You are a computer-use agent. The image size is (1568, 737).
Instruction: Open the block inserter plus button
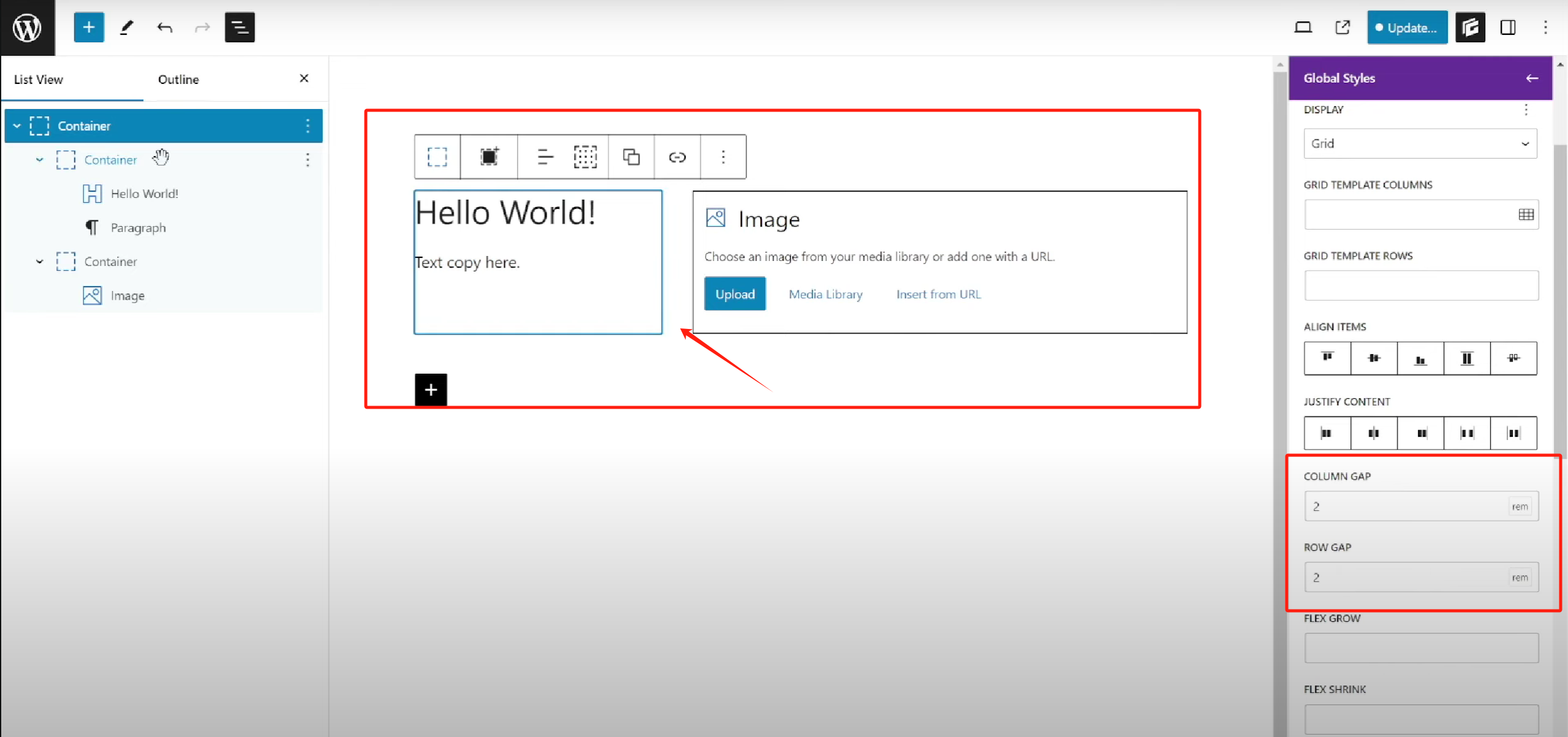[x=89, y=28]
